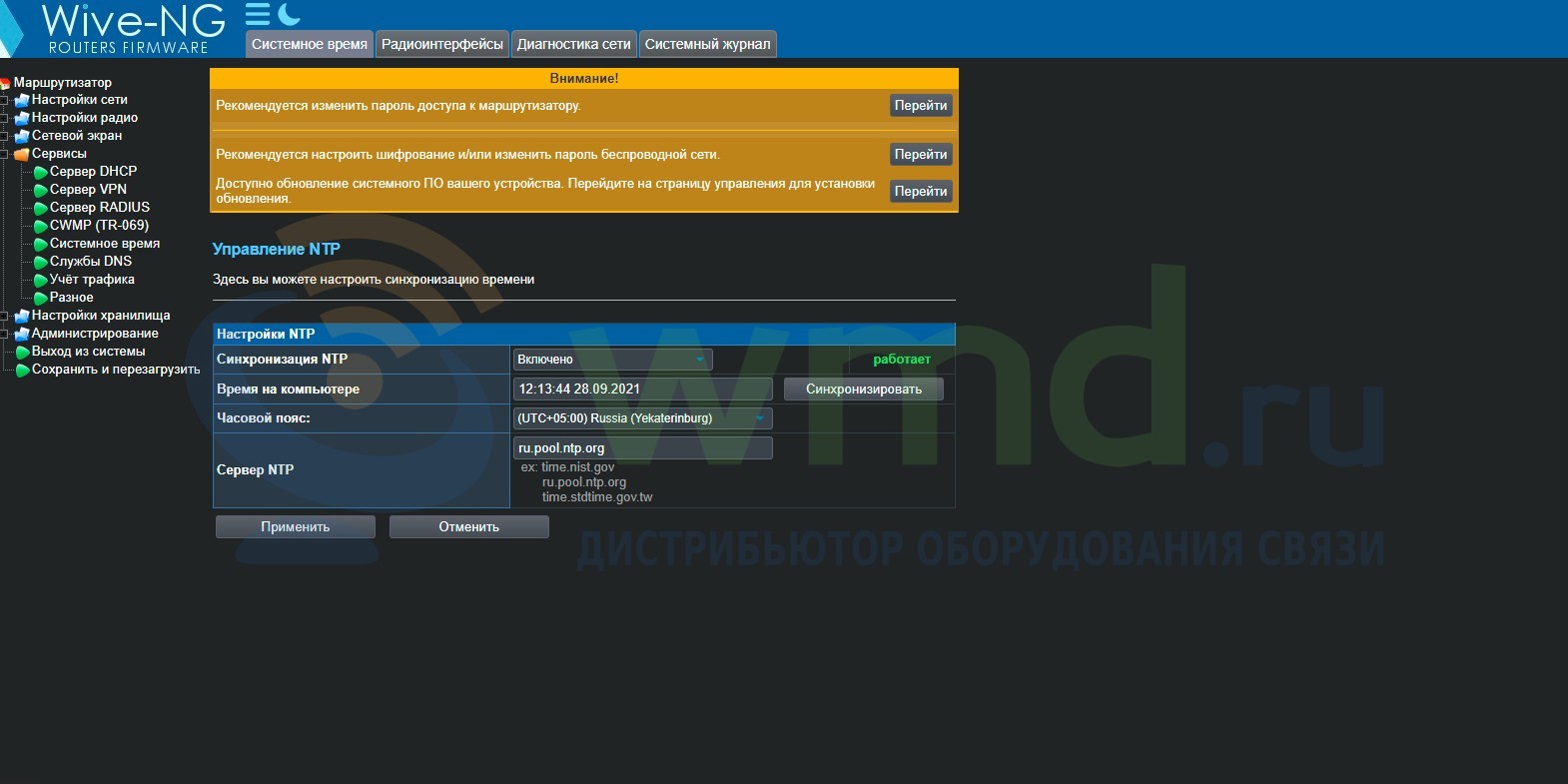Open Разное in sidebar tree
The height and width of the screenshot is (784, 1568).
(72, 298)
